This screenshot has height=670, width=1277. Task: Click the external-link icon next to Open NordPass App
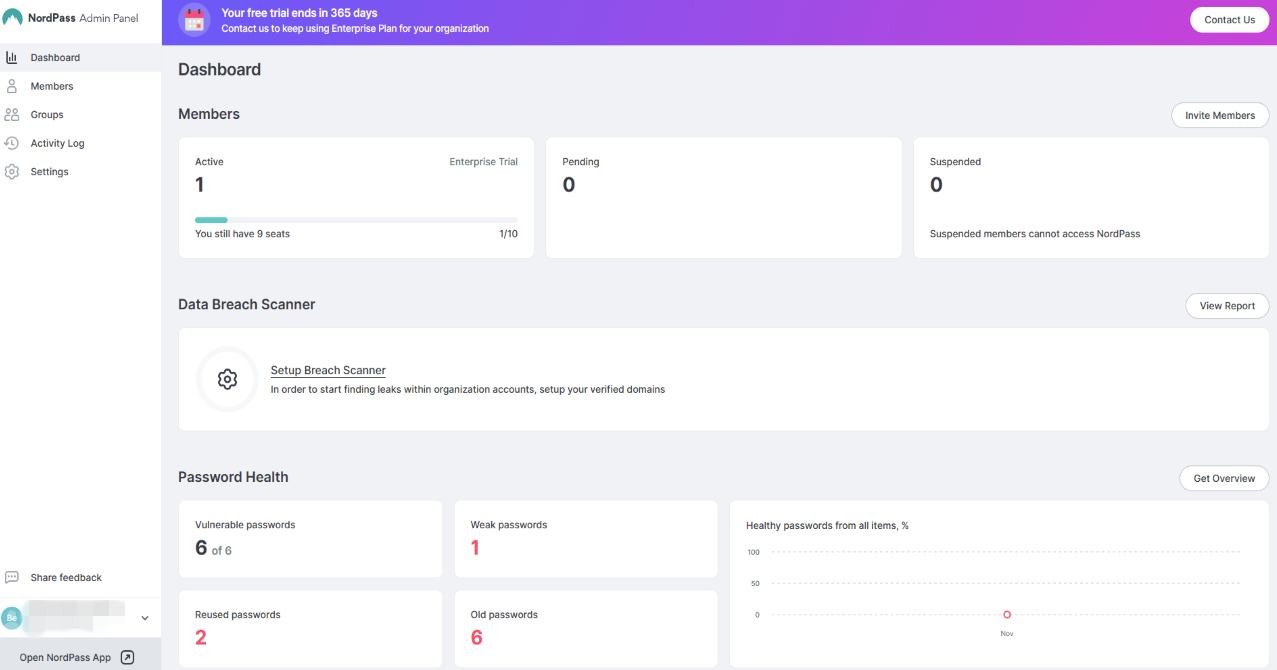click(x=127, y=657)
